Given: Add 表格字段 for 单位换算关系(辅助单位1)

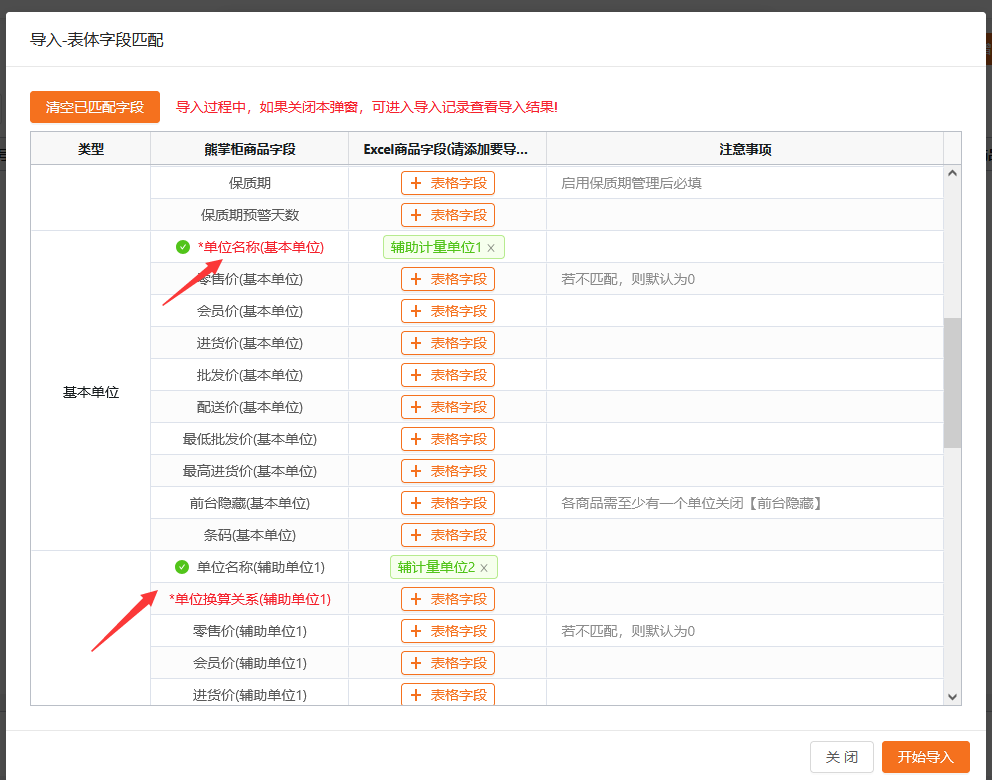Looking at the screenshot, I should [x=448, y=599].
